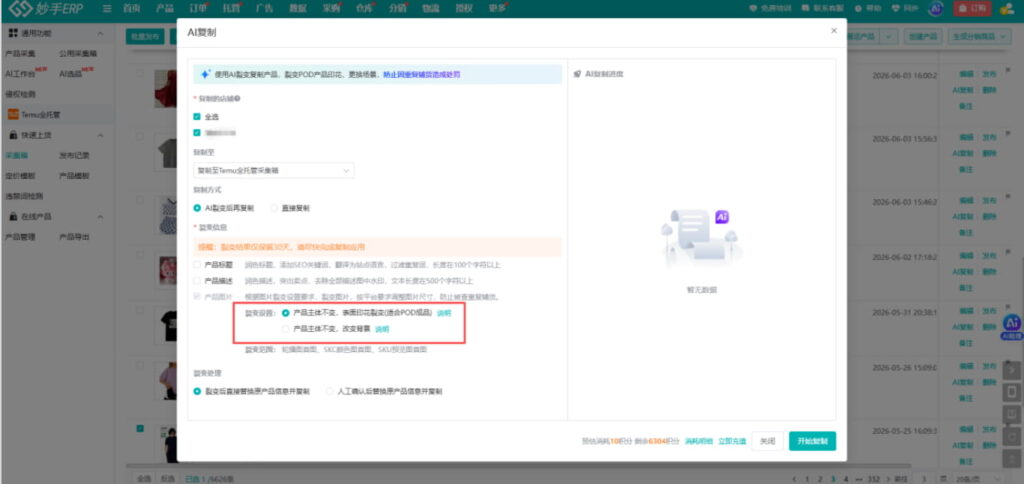Viewport: 1024px width, 484px height.
Task: Open AI工作台 in the sidebar
Action: click(x=18, y=74)
